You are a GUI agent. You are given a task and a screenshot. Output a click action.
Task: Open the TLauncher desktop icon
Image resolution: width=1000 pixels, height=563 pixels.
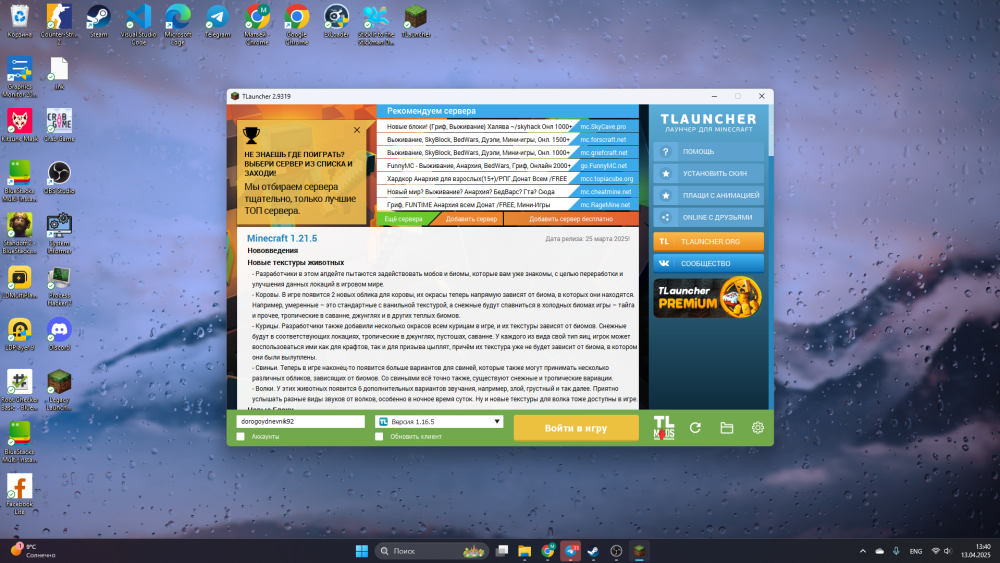(416, 22)
